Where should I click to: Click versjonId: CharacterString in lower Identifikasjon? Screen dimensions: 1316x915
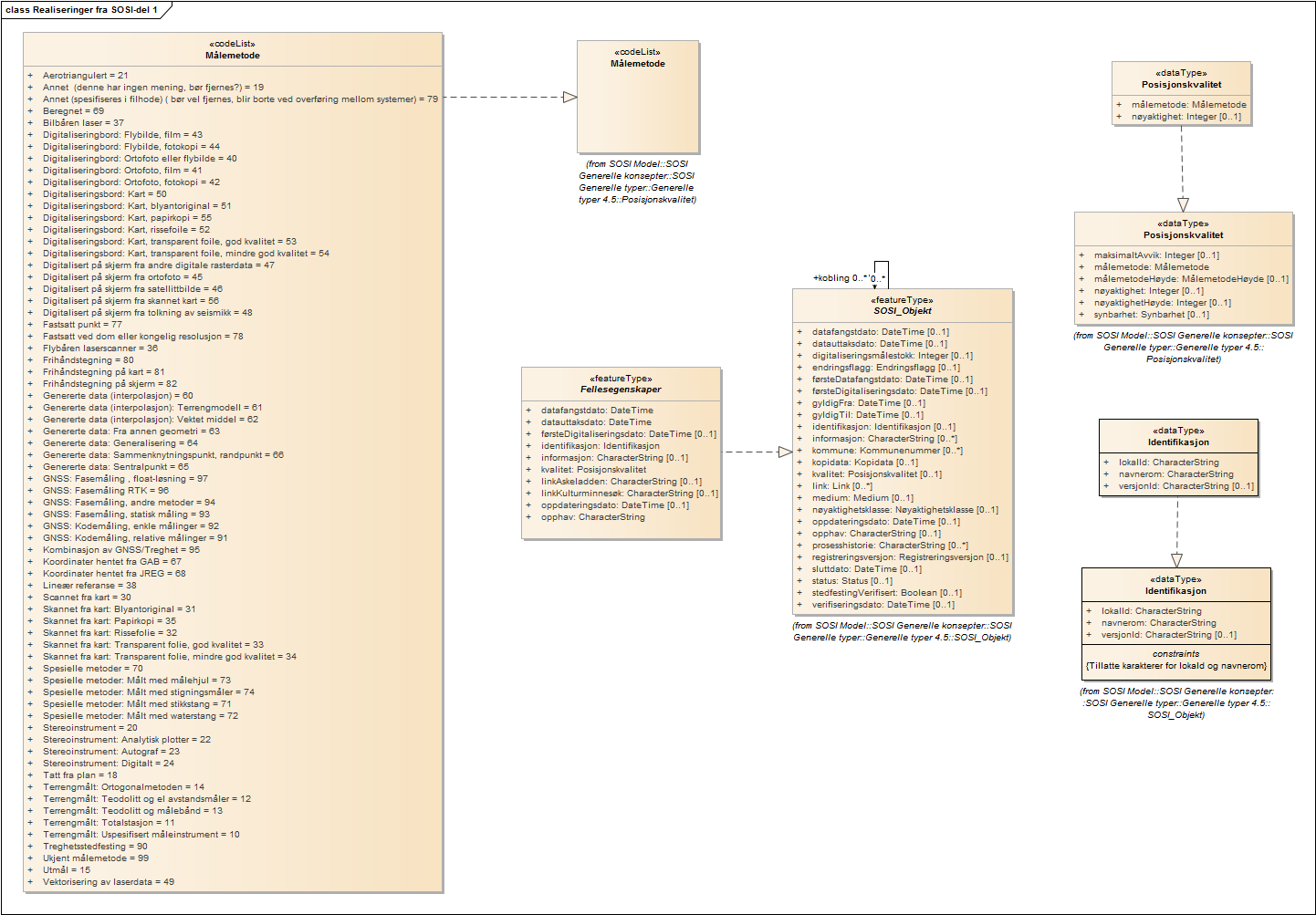[1169, 635]
